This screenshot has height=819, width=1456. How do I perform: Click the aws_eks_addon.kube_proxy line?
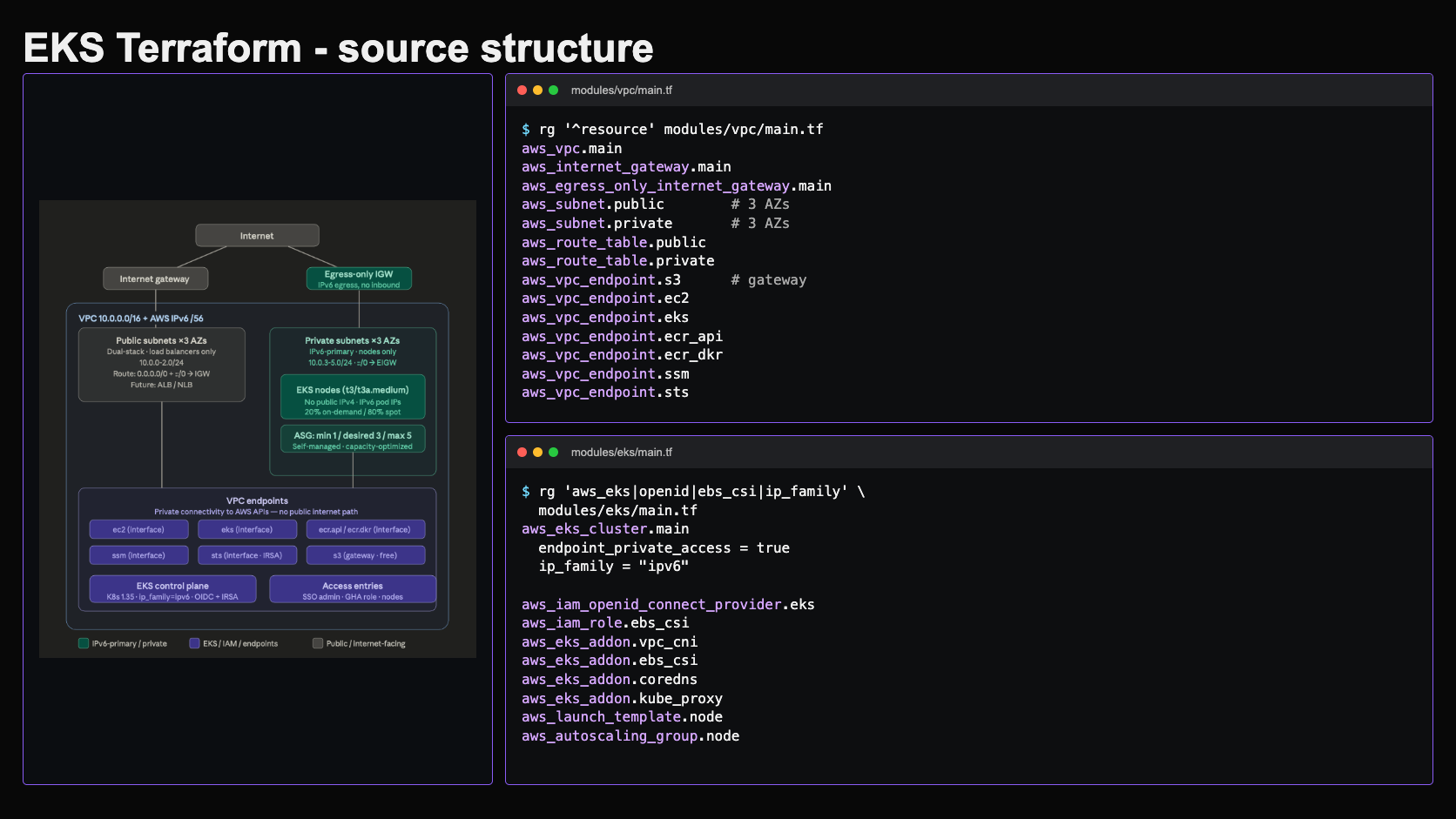point(623,698)
